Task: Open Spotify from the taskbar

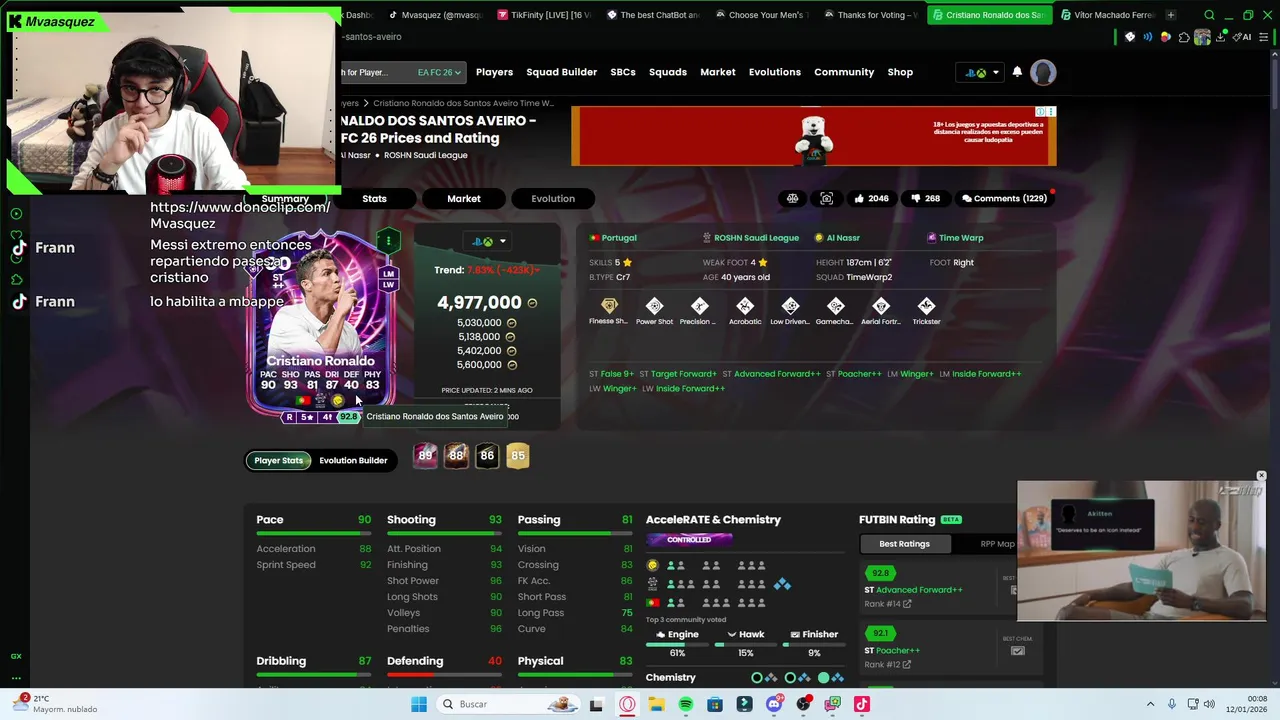Action: coord(685,704)
